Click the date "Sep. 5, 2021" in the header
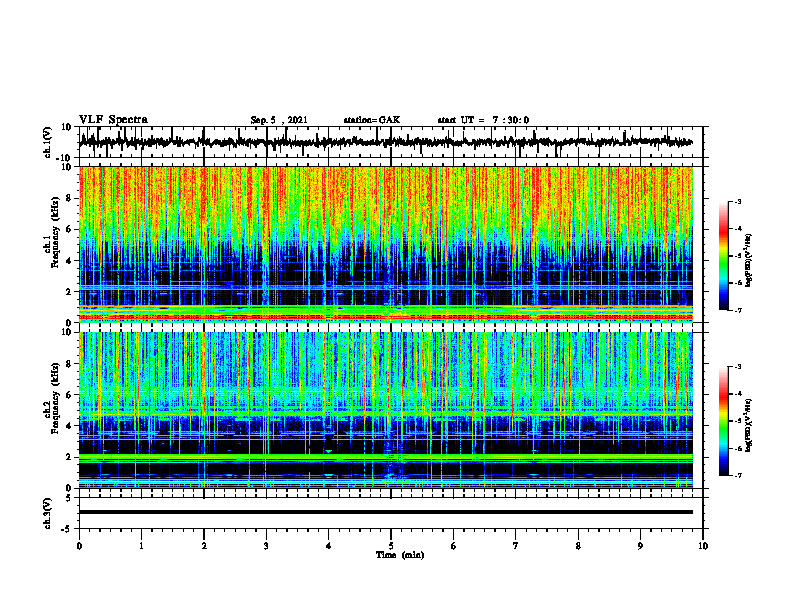 [279, 120]
